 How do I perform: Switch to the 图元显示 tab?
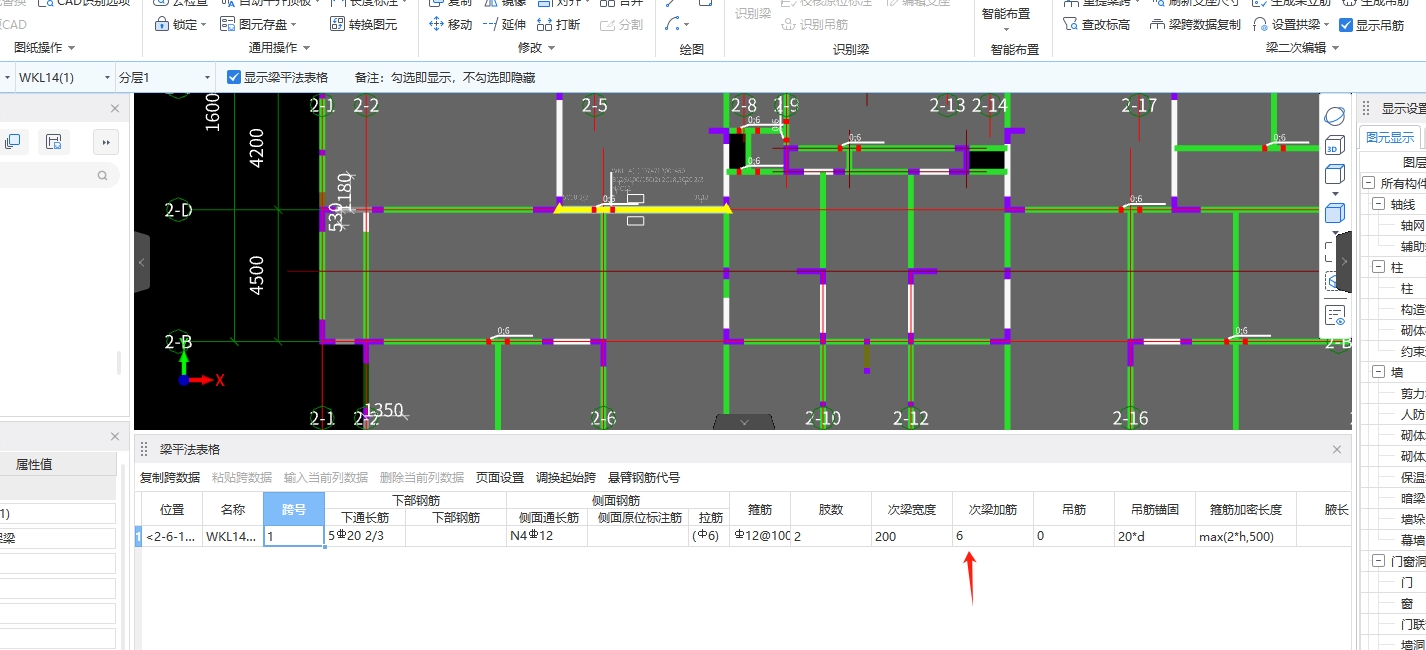tap(1390, 137)
